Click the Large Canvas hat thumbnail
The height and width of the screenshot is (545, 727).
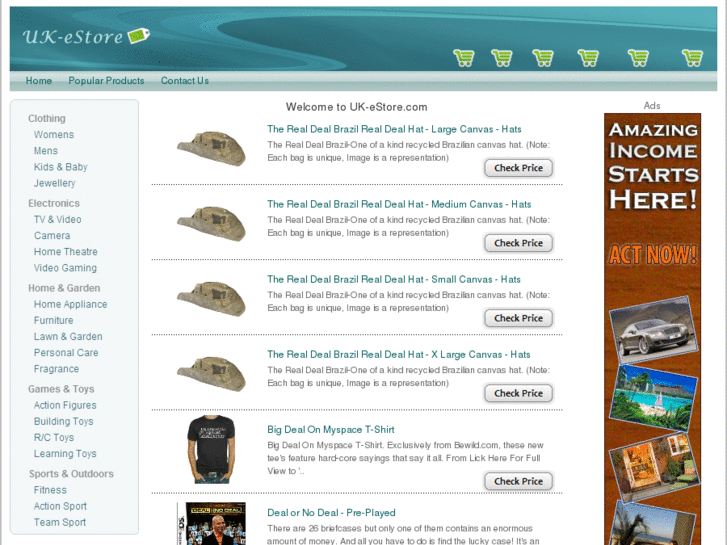(x=211, y=148)
